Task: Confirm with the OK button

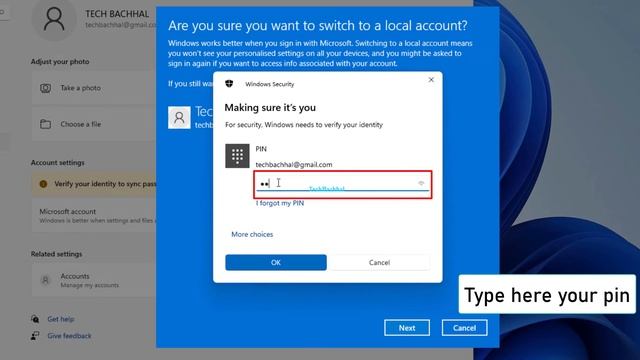Action: [x=276, y=262]
